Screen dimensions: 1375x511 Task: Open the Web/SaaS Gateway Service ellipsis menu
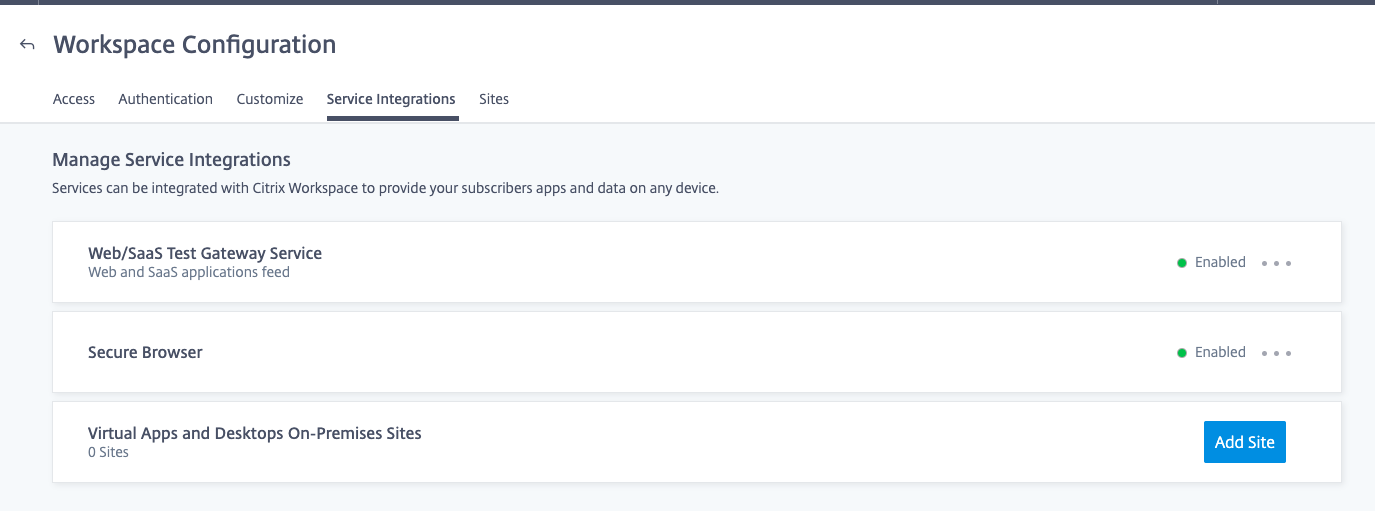point(1276,263)
